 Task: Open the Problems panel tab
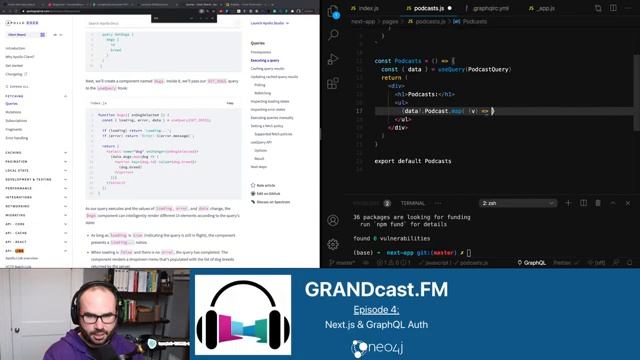click(371, 203)
